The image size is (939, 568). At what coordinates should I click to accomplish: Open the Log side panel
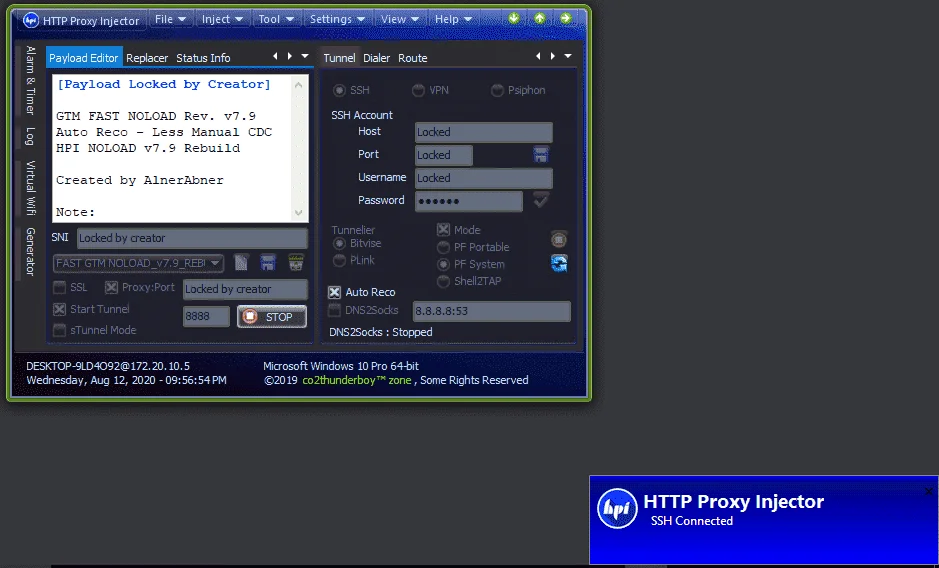(30, 137)
